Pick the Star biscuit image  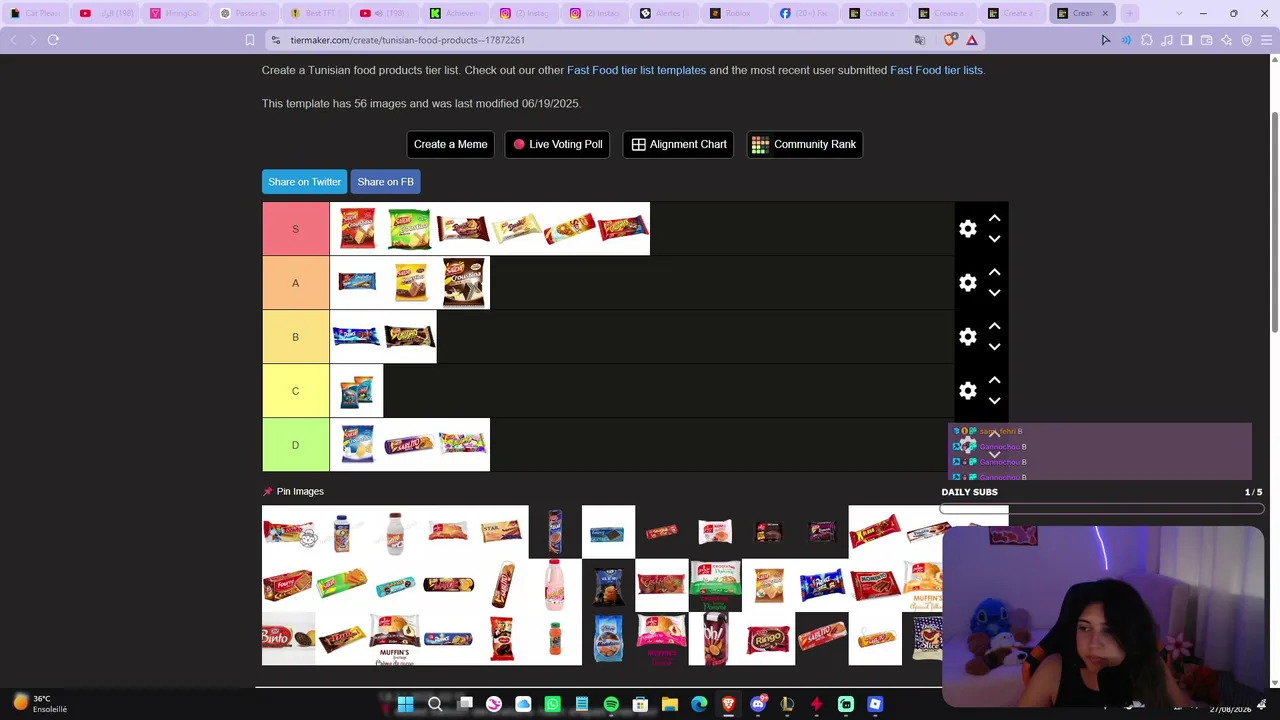(x=501, y=531)
